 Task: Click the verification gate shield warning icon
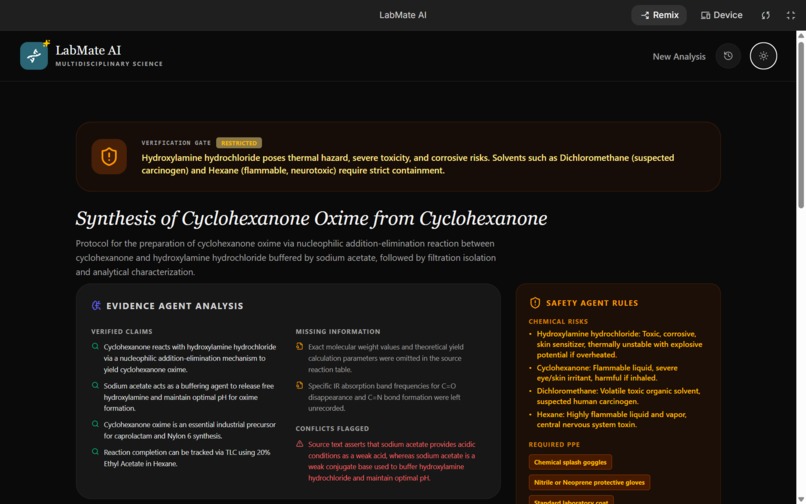(x=109, y=156)
